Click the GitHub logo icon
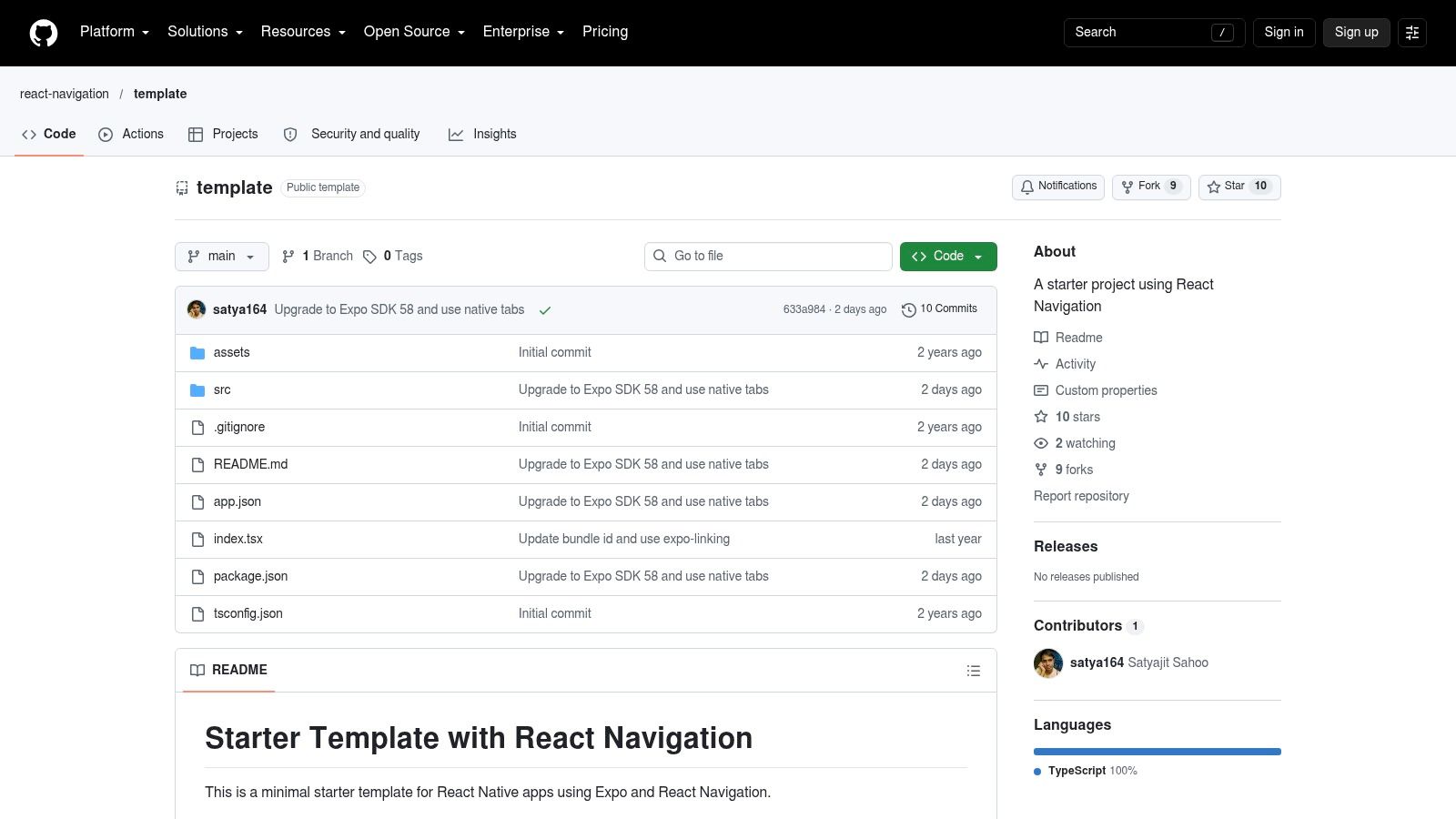 tap(44, 33)
